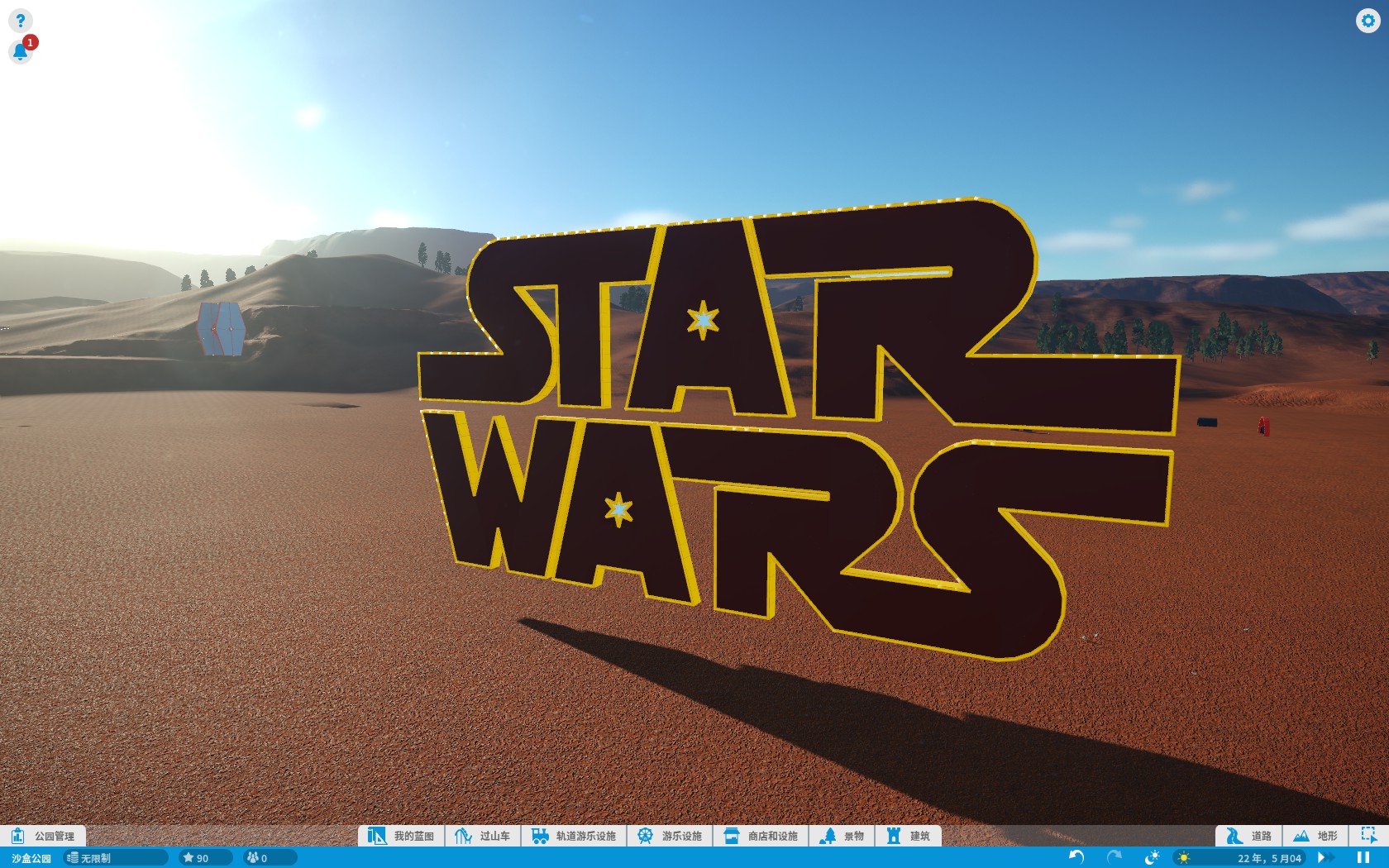Open 商店和设施 shops and facilities tab
Viewport: 1389px width, 868px height.
tap(761, 836)
